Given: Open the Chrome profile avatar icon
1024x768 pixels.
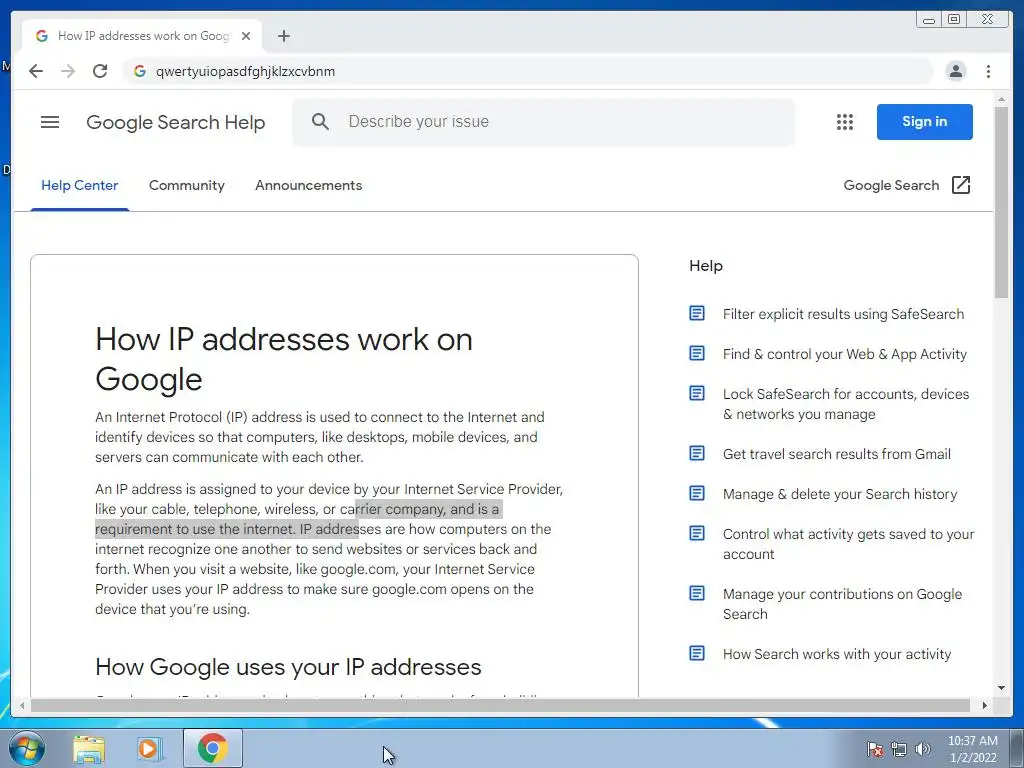Looking at the screenshot, I should pos(955,71).
